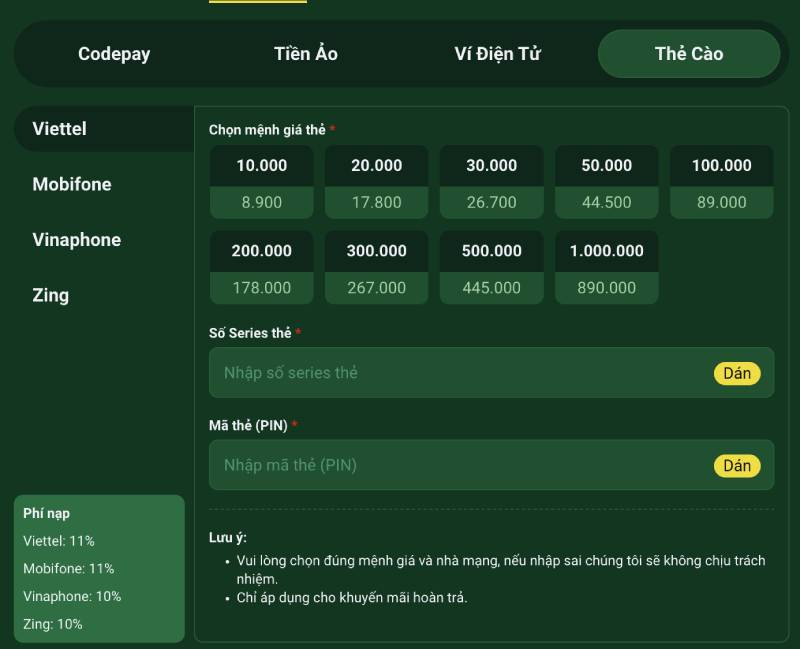This screenshot has width=800, height=649.
Task: Pick the 300.000 card option
Action: point(377,268)
